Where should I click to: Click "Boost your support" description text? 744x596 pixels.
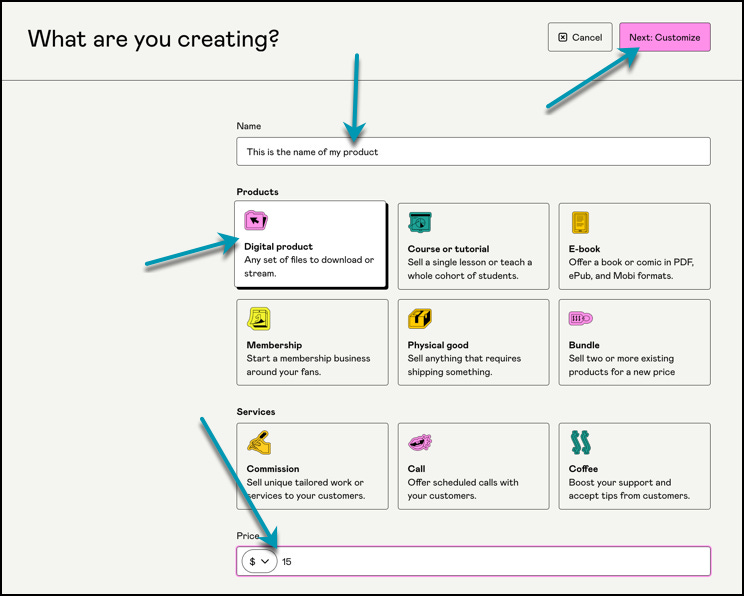click(x=629, y=489)
